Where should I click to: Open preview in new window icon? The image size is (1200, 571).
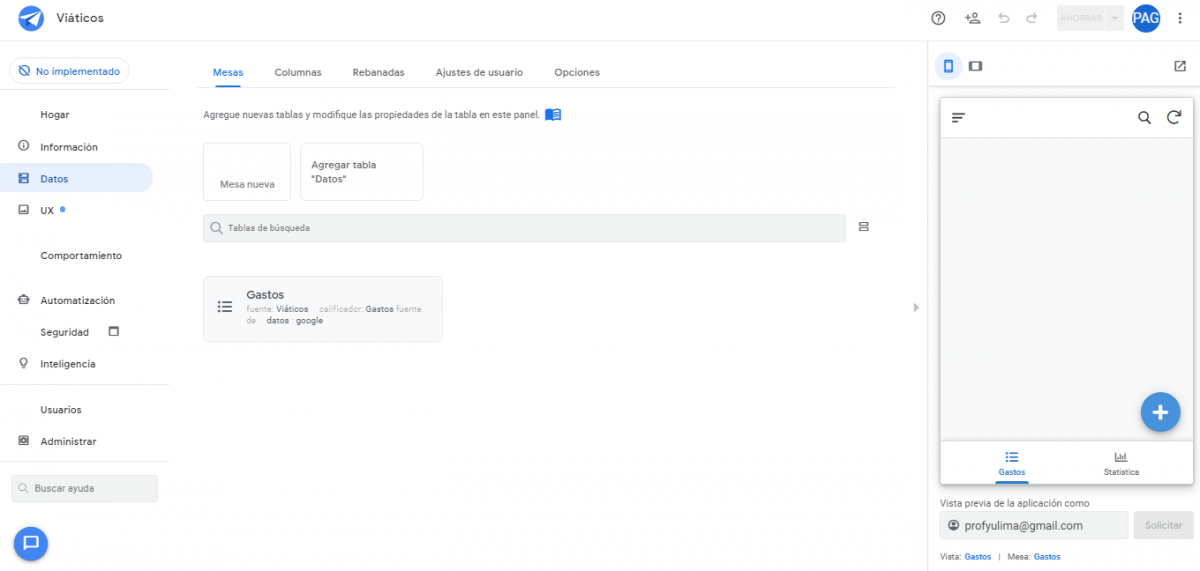[x=1180, y=66]
